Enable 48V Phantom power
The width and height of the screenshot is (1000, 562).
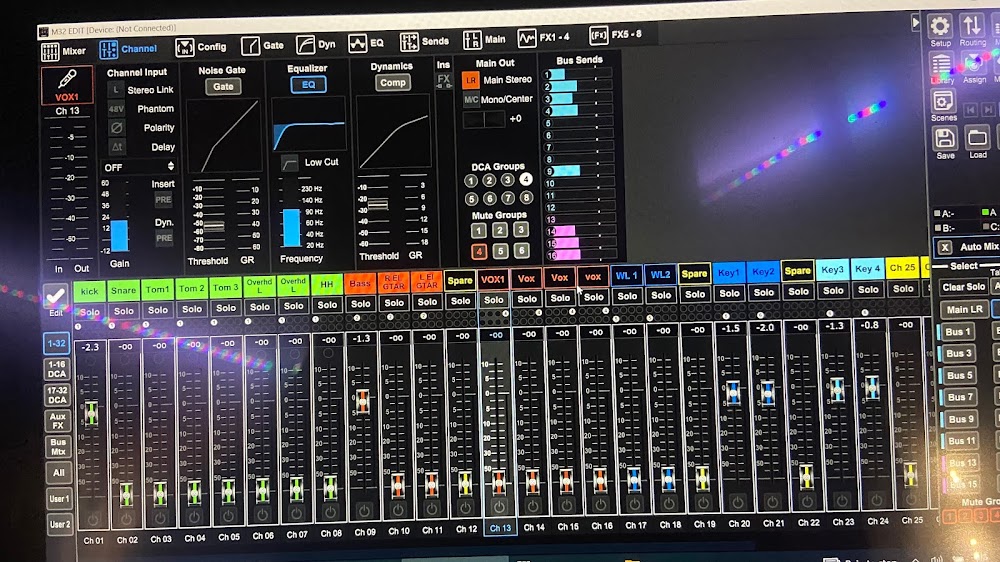(117, 109)
